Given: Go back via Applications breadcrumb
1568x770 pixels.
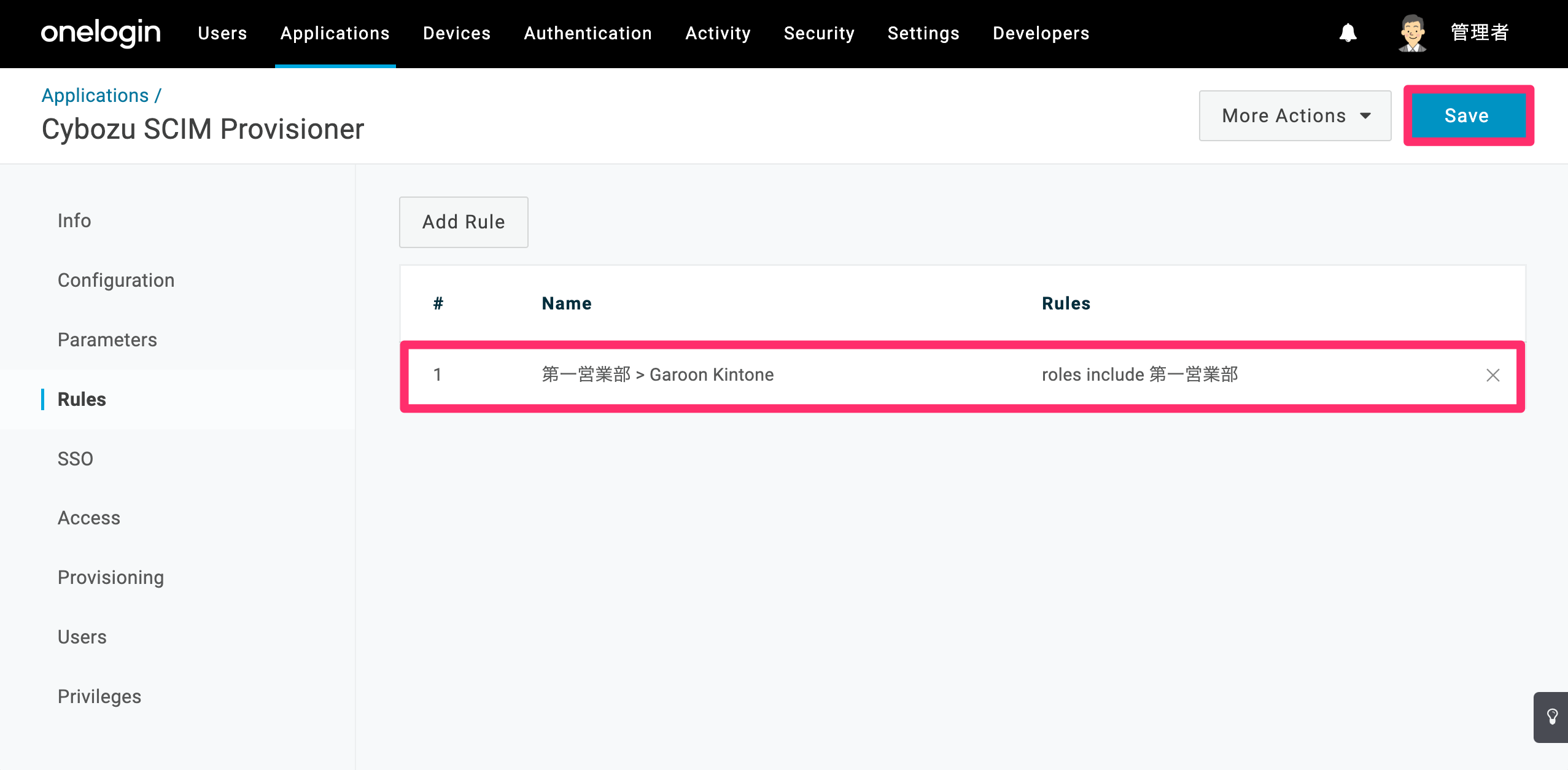Looking at the screenshot, I should point(95,95).
